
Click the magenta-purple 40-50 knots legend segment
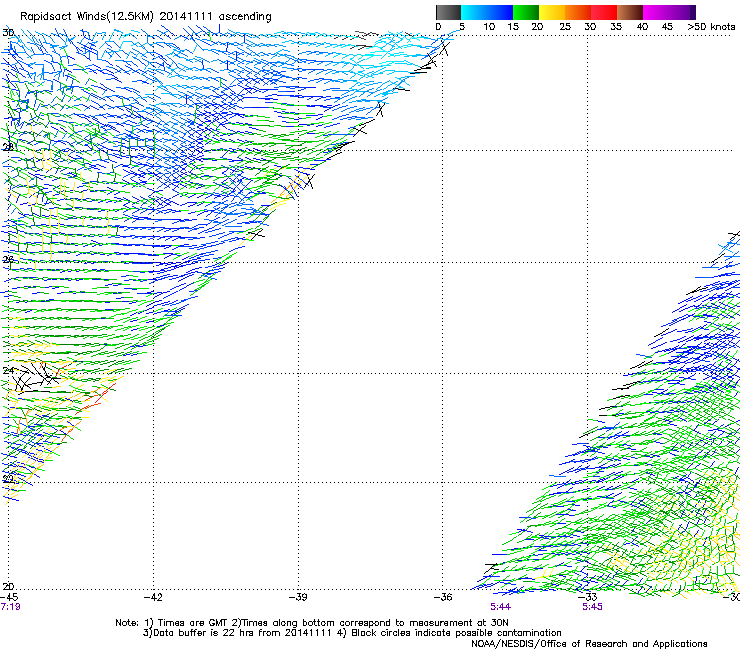click(669, 12)
